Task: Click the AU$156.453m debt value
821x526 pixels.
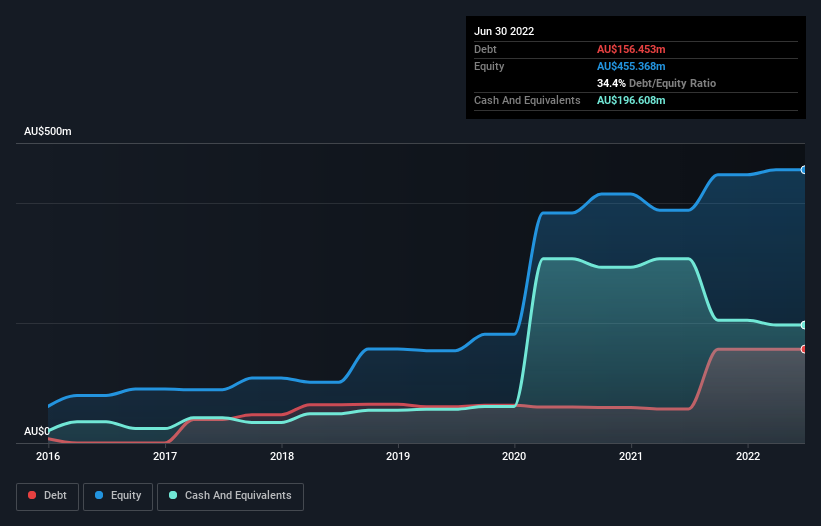Action: (x=631, y=49)
